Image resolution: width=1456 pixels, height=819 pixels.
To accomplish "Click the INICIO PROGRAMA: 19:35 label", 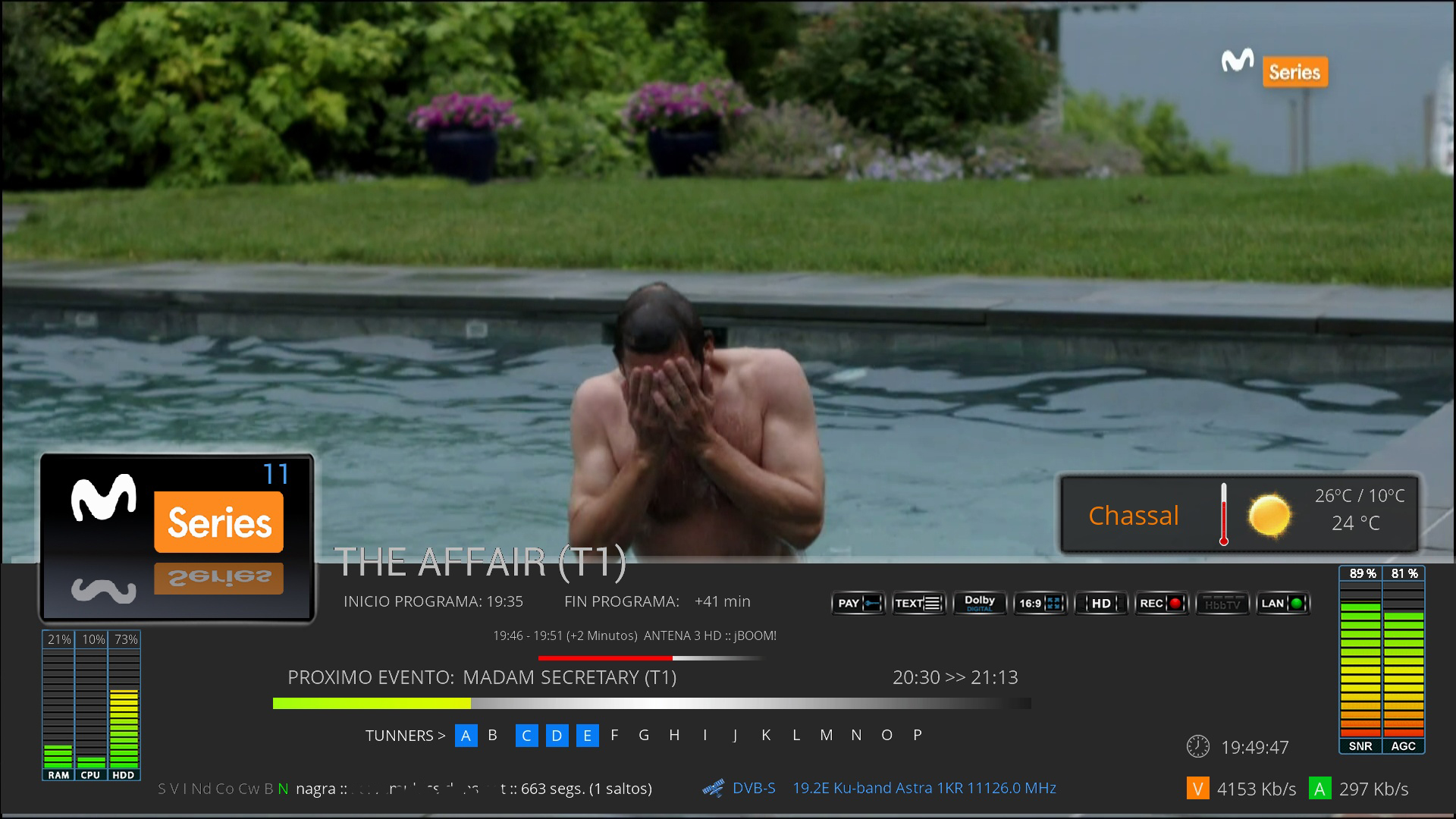I will pyautogui.click(x=433, y=601).
